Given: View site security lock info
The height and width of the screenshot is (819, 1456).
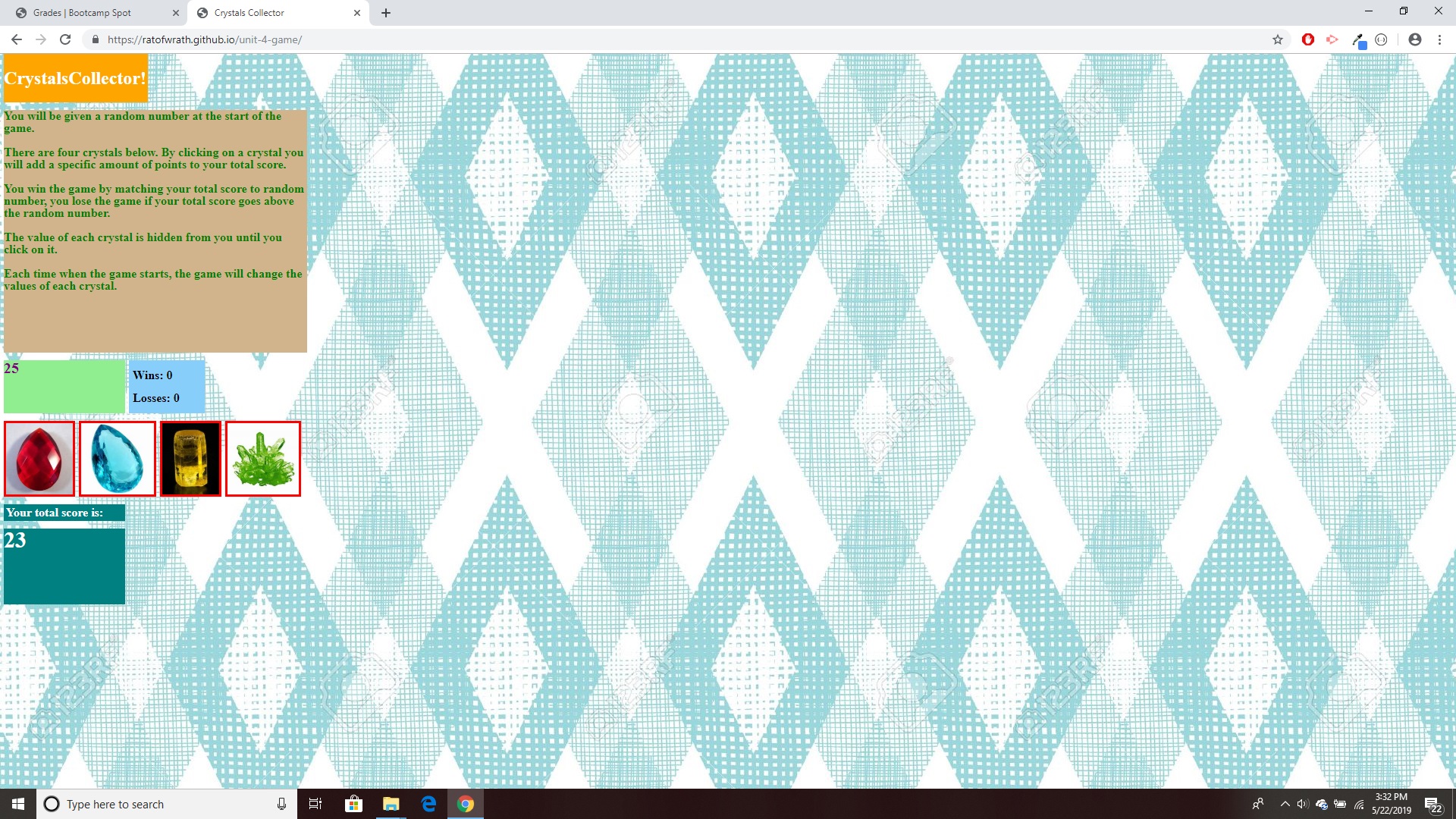Looking at the screenshot, I should [x=95, y=39].
